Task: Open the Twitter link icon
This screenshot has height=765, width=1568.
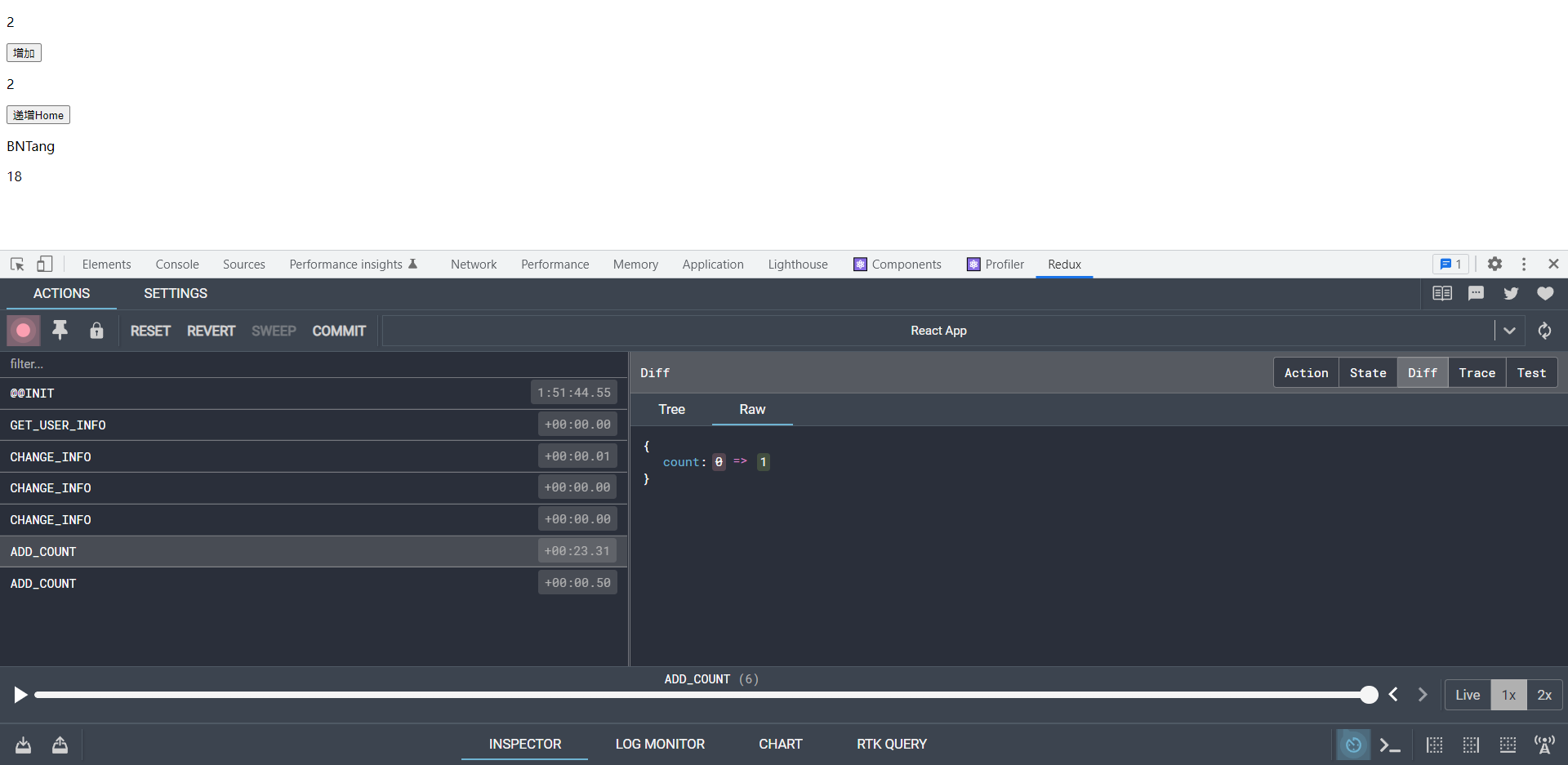Action: click(1511, 293)
